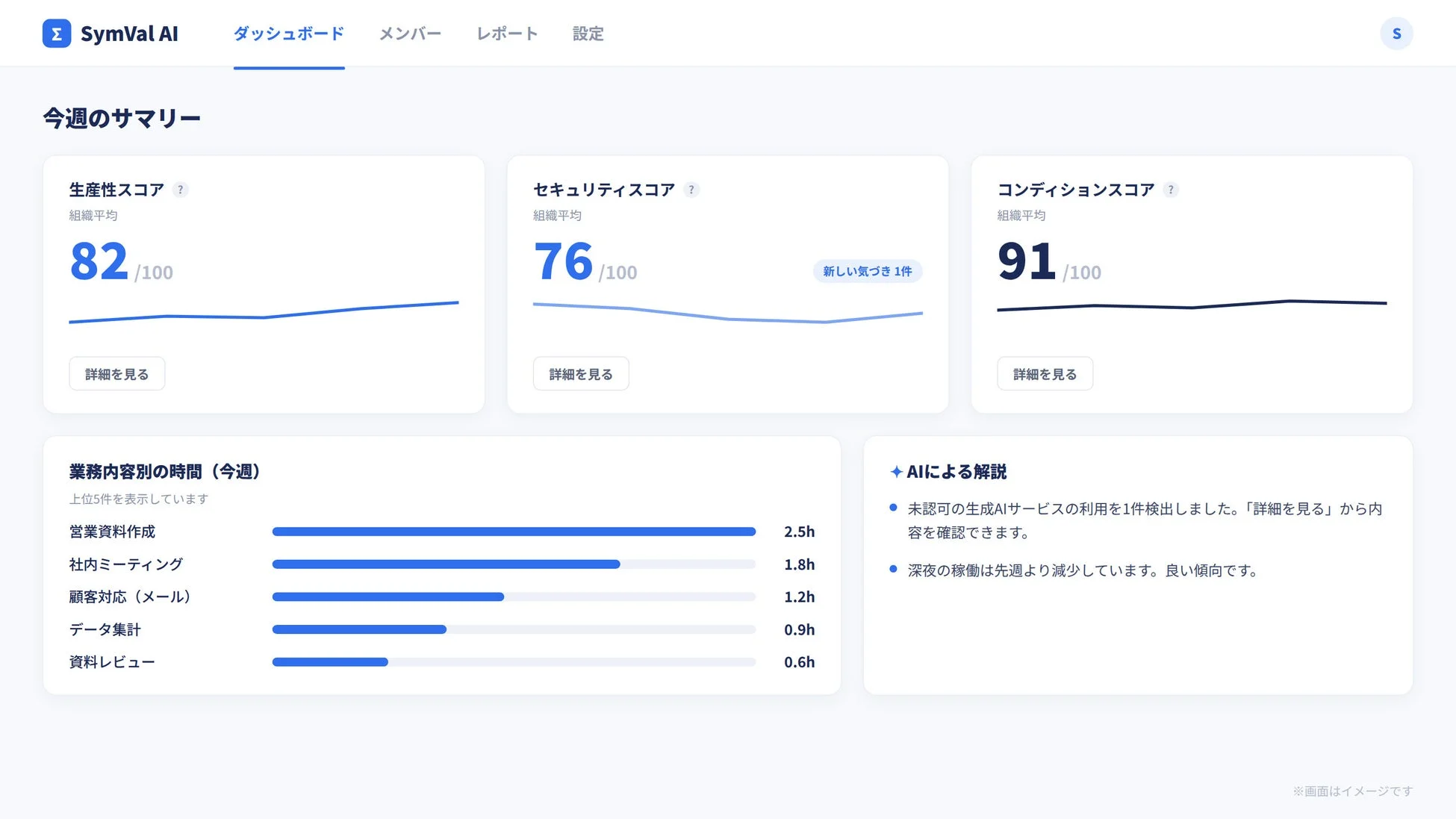Switch to the ダッシュボード tab
Screen dimensions: 1456x819
pyautogui.click(x=289, y=34)
